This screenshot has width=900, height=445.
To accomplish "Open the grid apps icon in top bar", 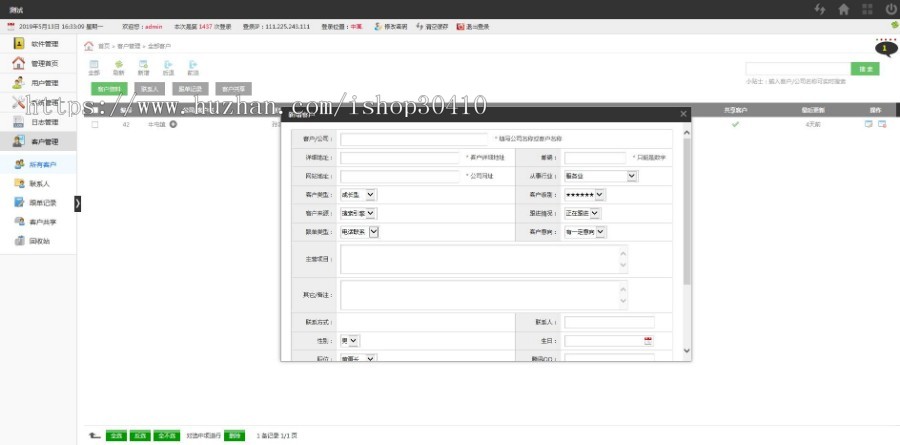I will [867, 9].
